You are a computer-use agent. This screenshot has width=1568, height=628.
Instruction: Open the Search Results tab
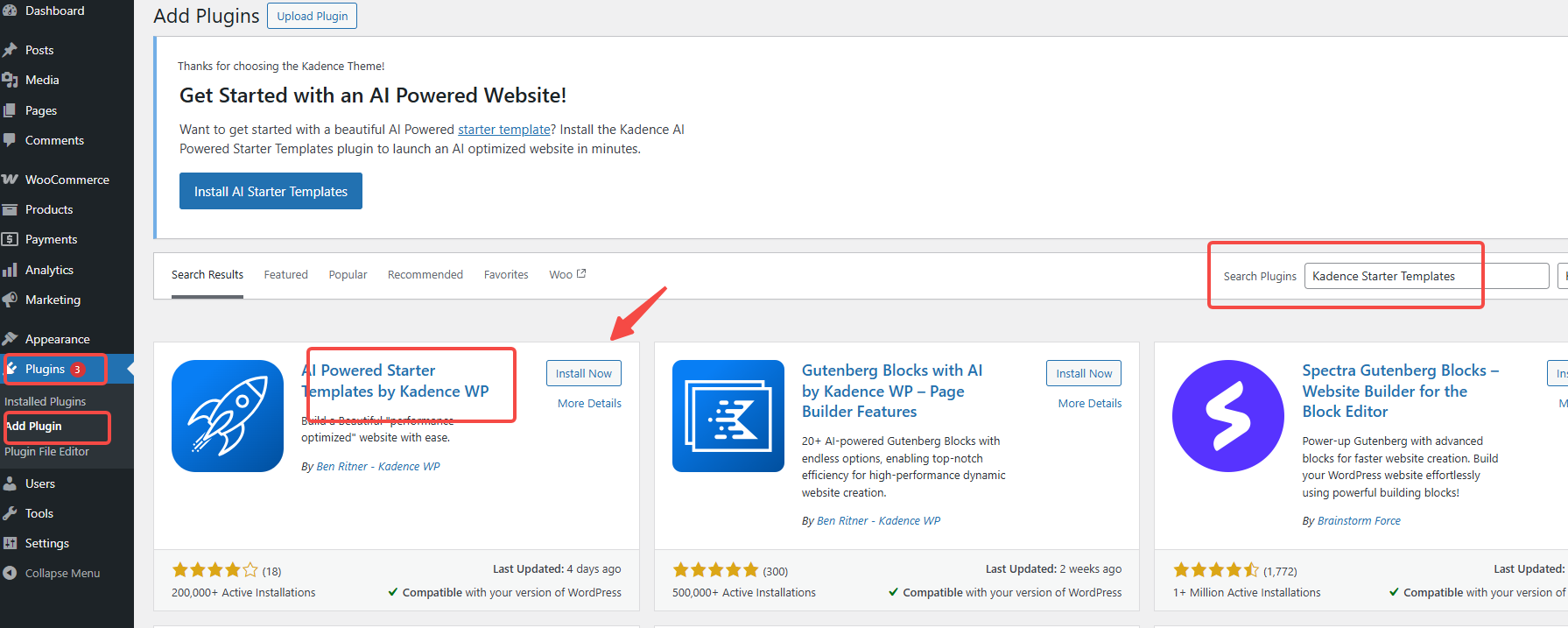[x=207, y=275]
